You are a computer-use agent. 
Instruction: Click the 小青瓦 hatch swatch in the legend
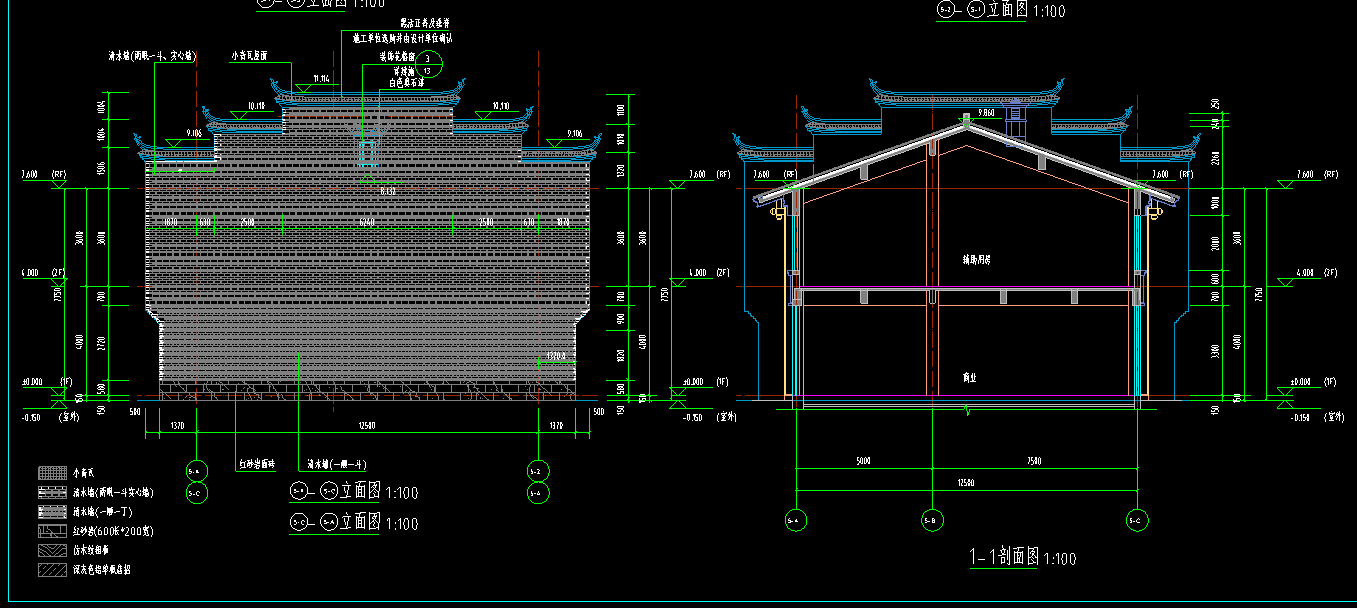click(x=52, y=473)
